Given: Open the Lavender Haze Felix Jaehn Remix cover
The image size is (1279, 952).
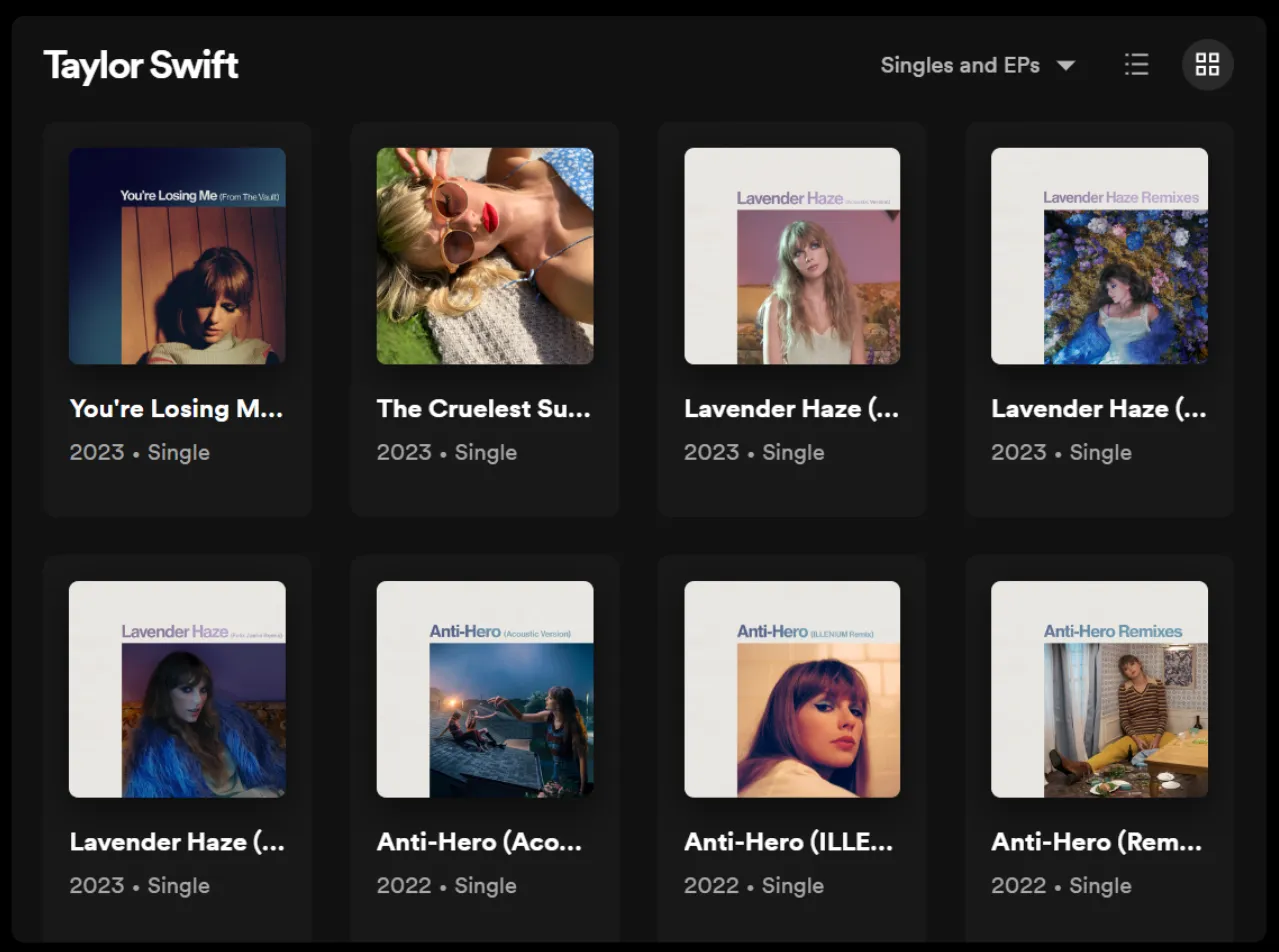Looking at the screenshot, I should [x=176, y=690].
